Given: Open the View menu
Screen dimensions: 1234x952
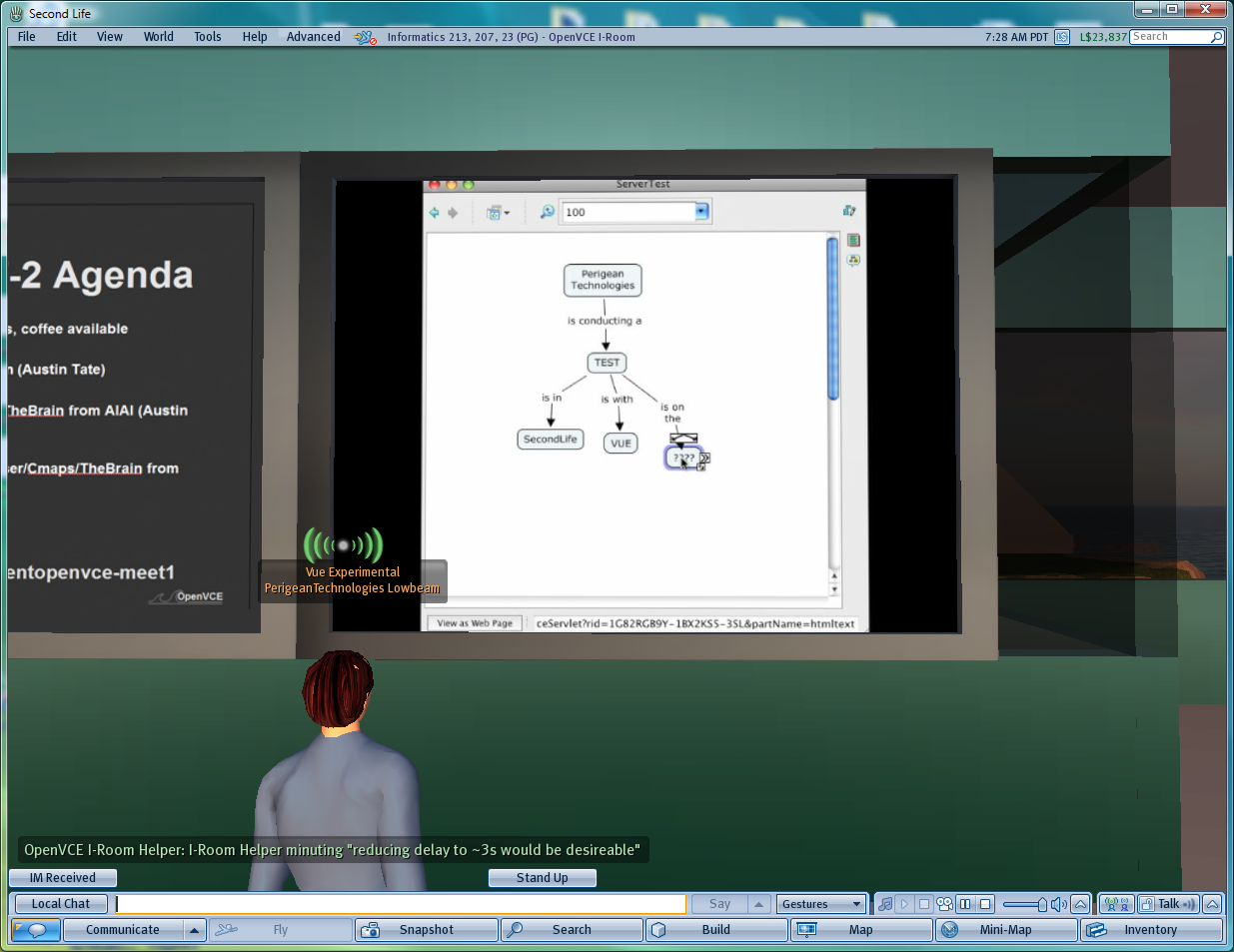Looking at the screenshot, I should point(110,37).
